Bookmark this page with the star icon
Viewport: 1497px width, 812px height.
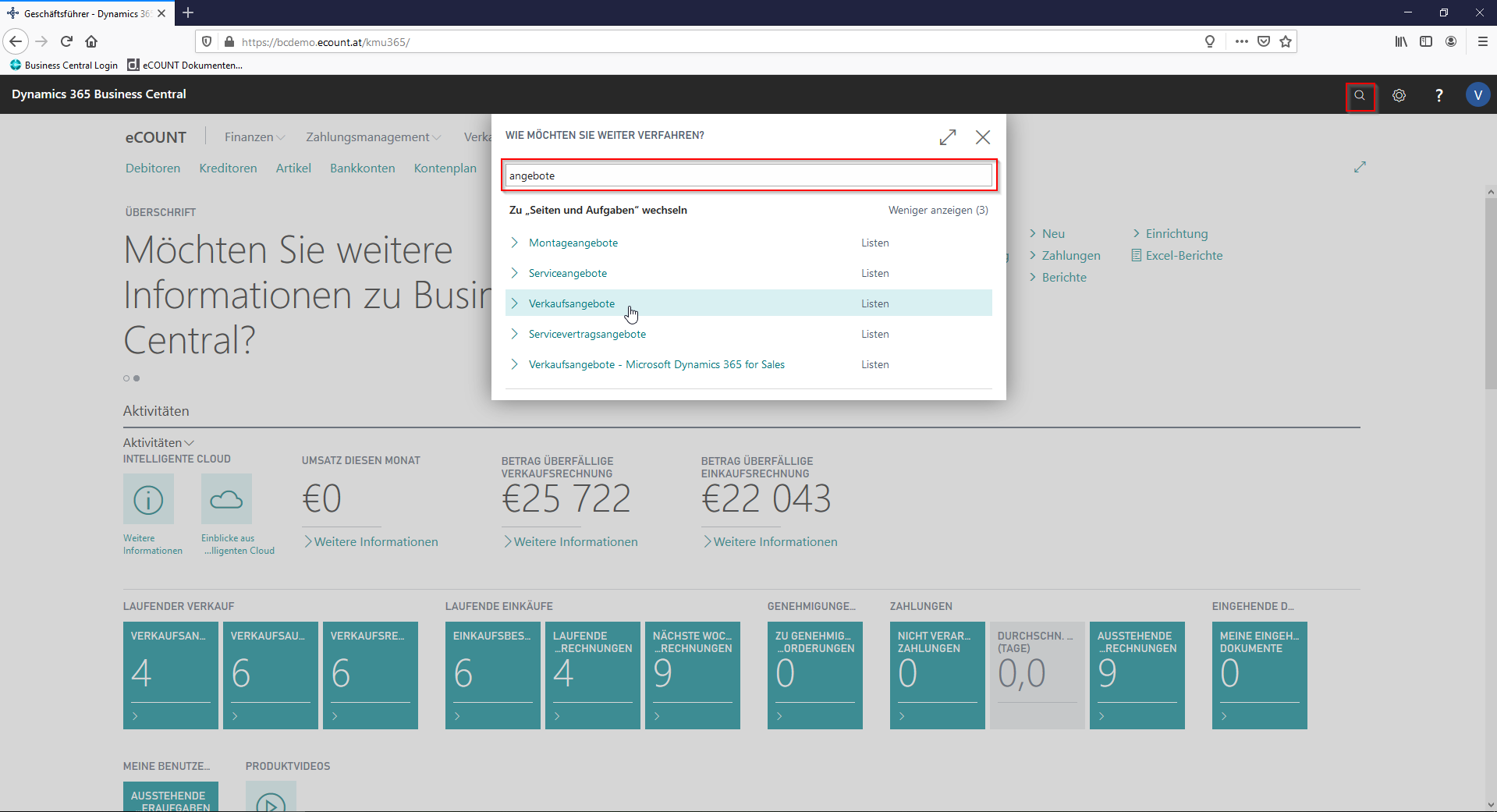1286,41
